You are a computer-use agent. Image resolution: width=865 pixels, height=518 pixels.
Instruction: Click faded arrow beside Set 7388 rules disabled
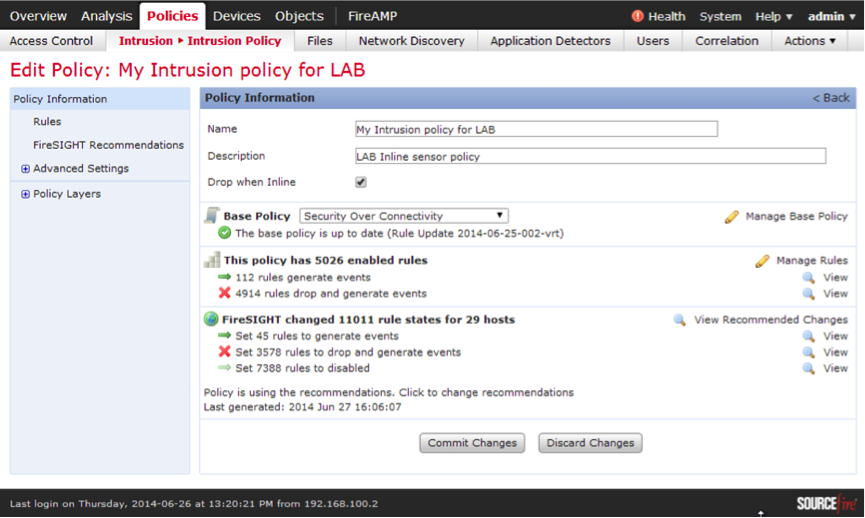coord(225,367)
